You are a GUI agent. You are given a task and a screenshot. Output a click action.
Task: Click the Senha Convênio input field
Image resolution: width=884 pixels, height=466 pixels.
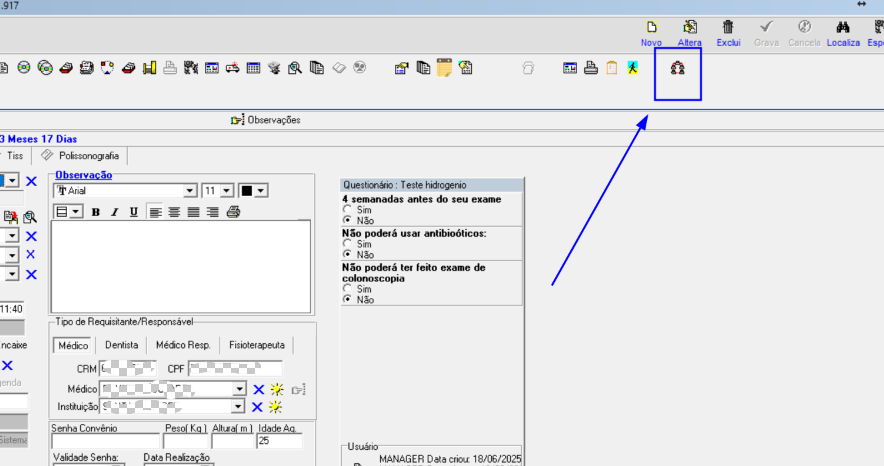pos(105,441)
